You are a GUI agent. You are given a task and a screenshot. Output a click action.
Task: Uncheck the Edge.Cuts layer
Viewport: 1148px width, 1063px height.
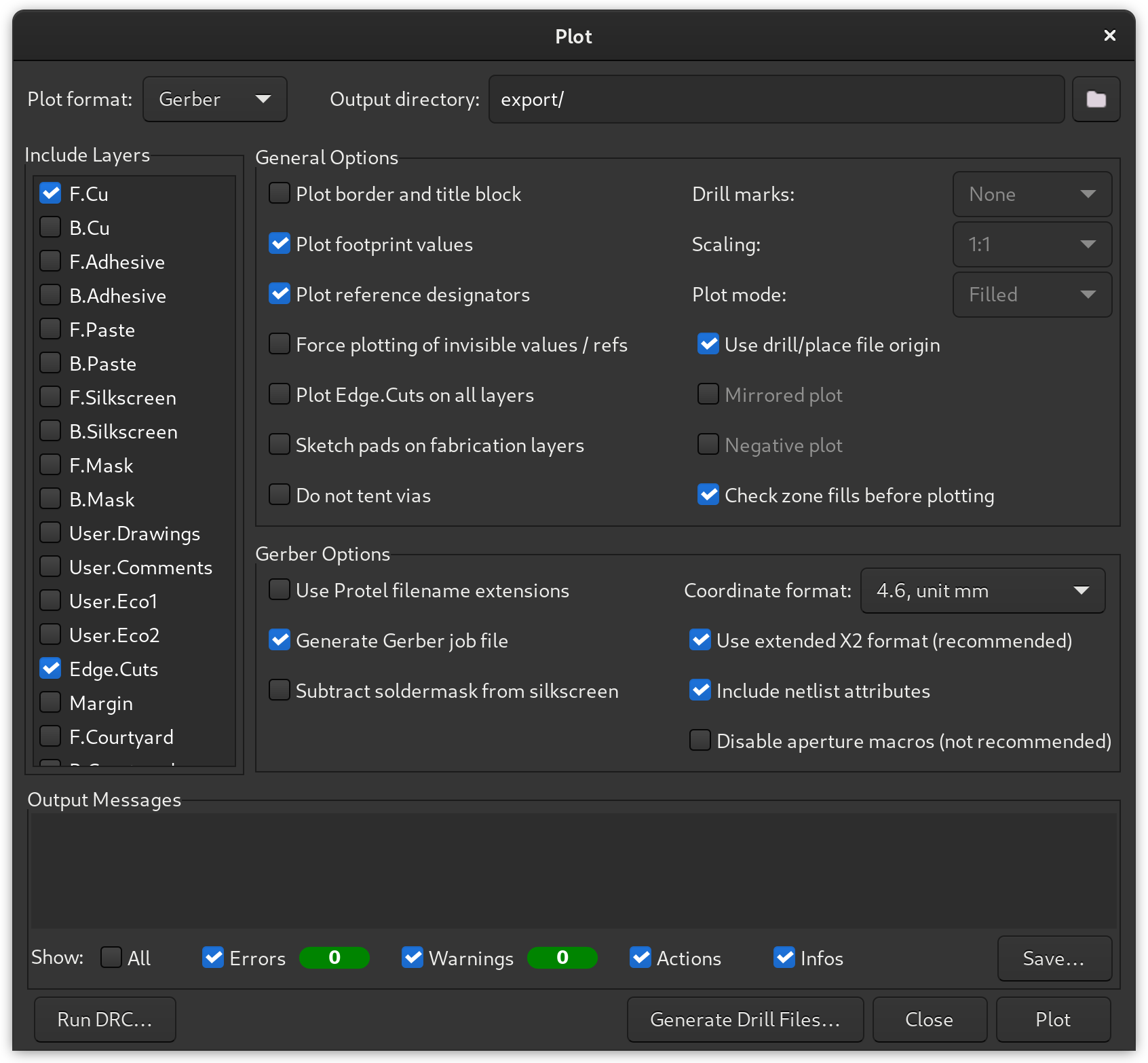[50, 668]
